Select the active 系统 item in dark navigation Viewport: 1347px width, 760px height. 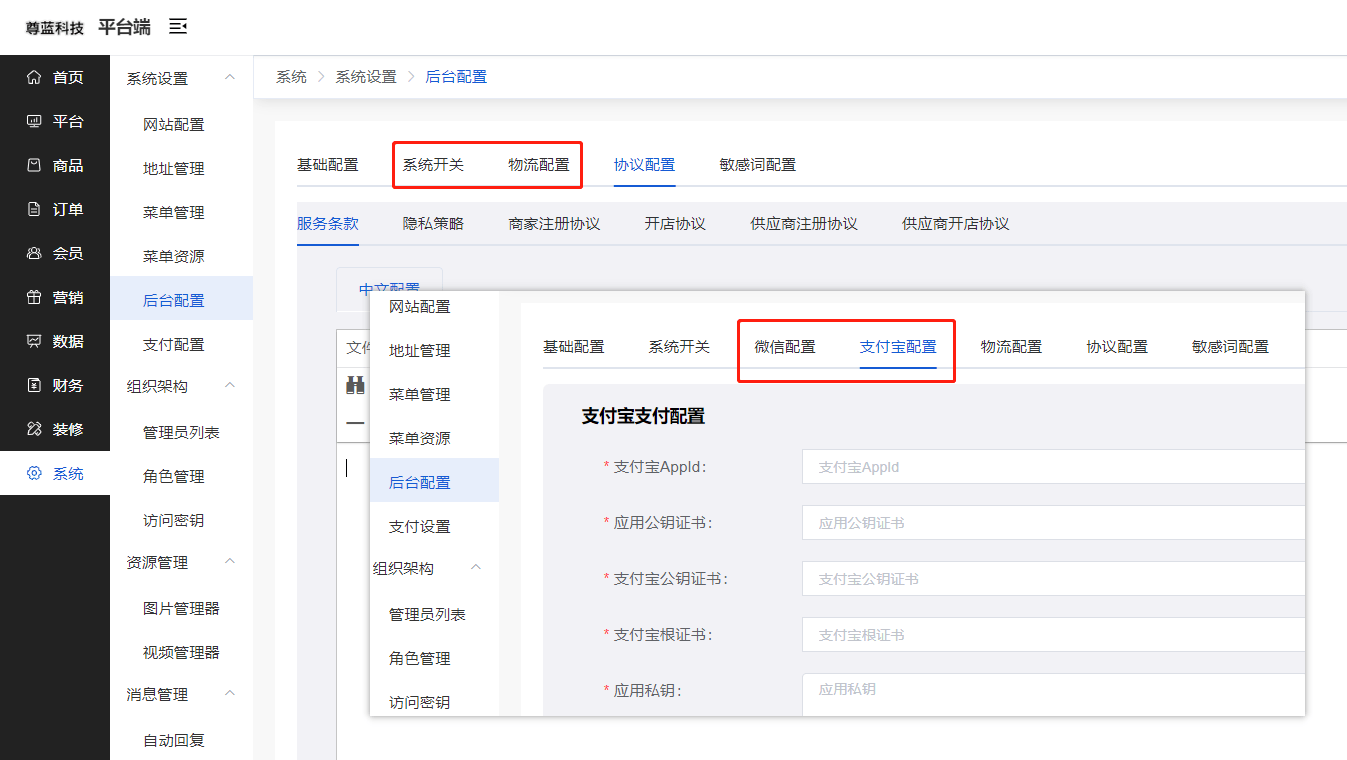55,474
